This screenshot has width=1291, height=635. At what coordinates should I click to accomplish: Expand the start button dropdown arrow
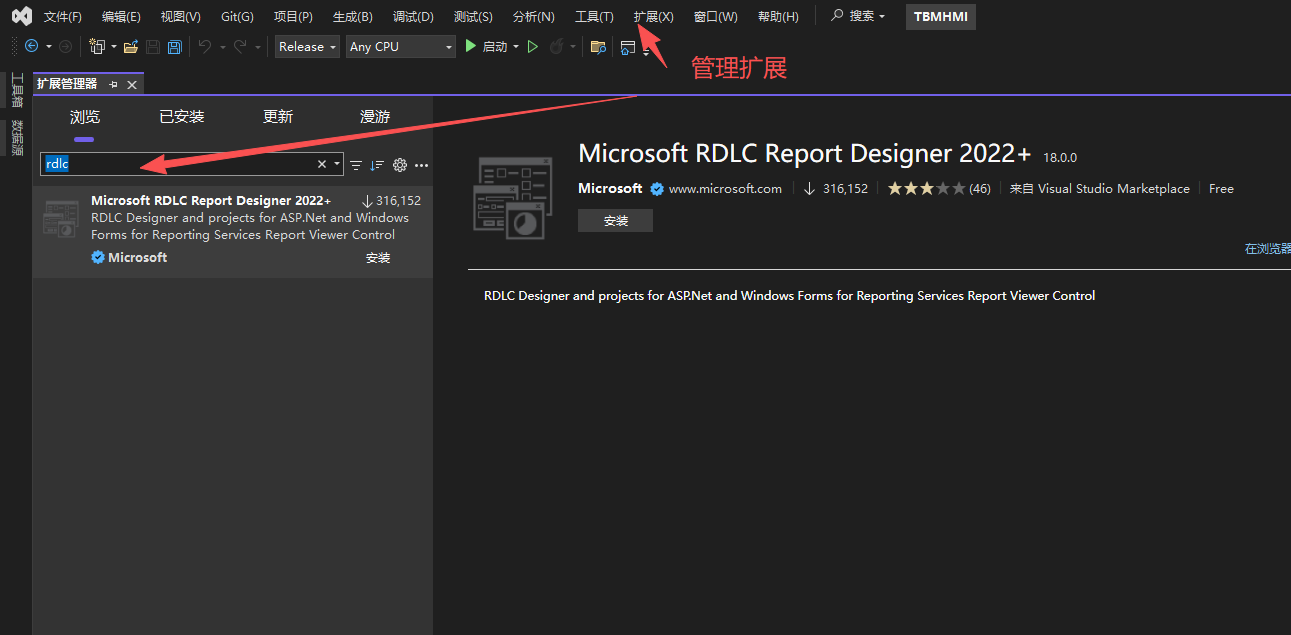[516, 47]
